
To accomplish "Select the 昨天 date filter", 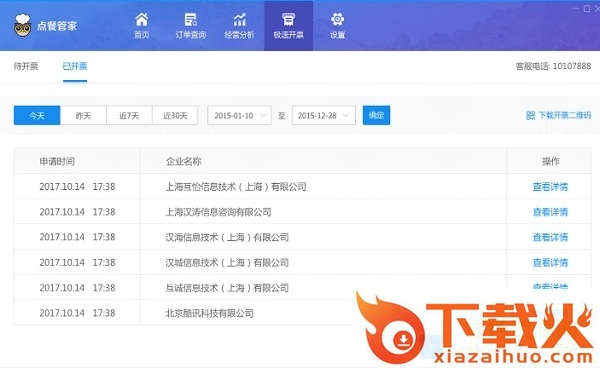I will [x=83, y=115].
